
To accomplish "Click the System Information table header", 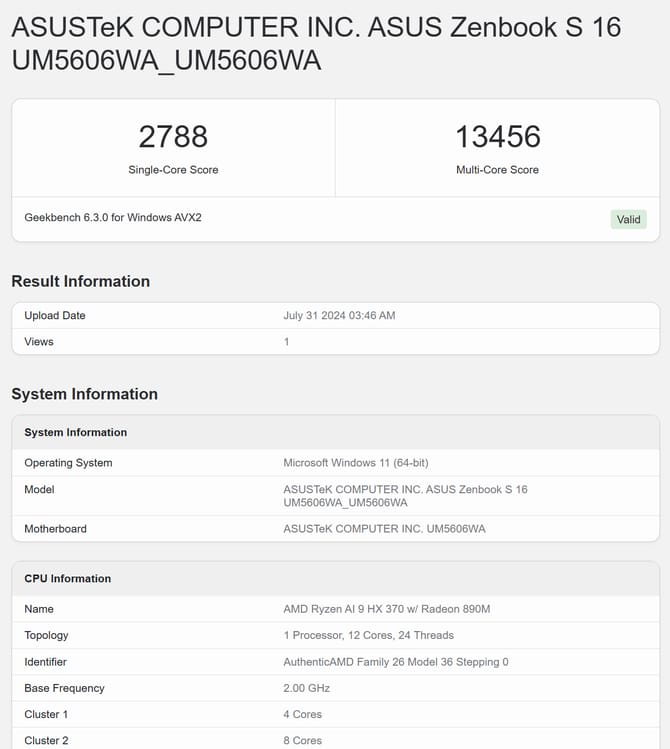I will click(76, 433).
